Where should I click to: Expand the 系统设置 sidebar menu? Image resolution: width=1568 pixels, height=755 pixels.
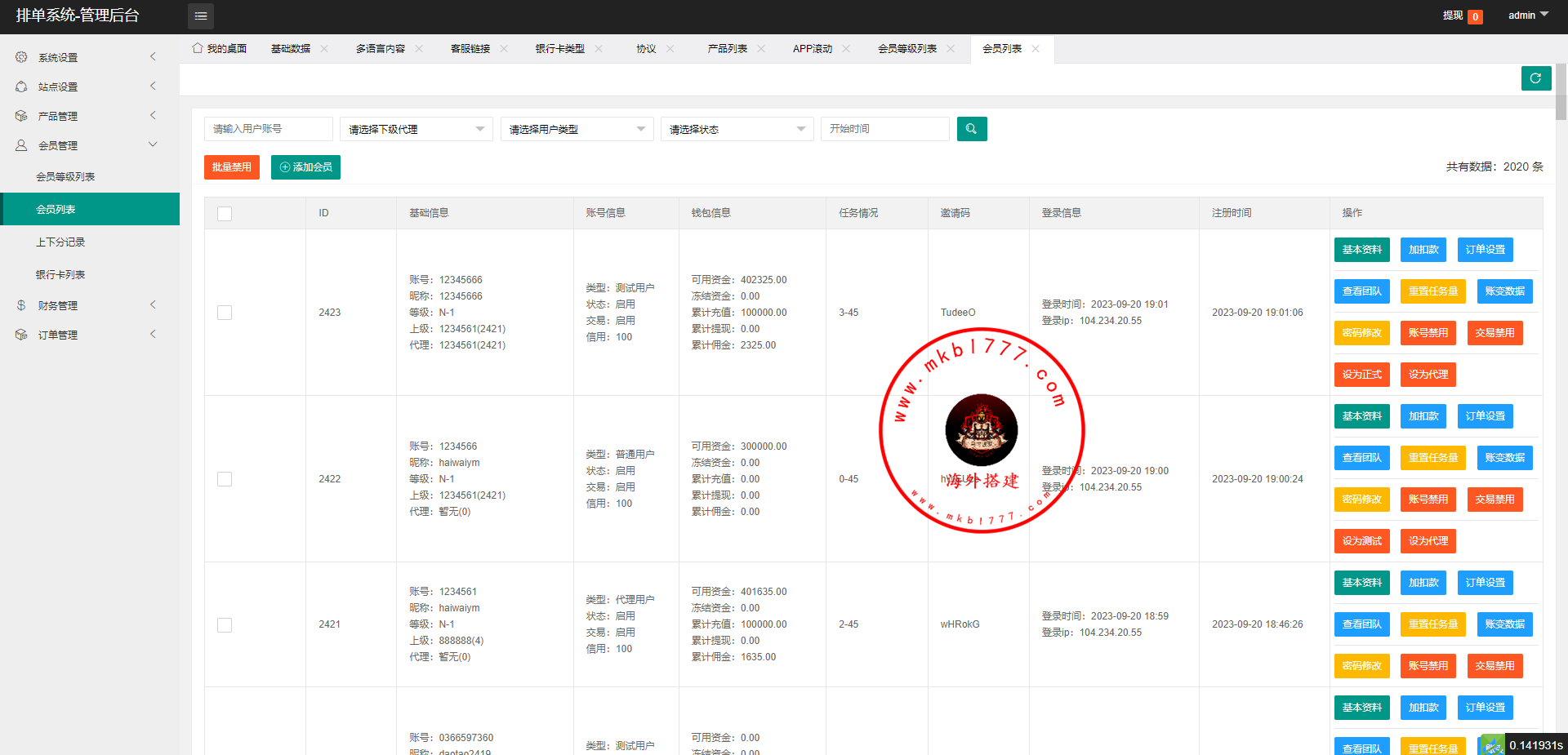click(90, 57)
